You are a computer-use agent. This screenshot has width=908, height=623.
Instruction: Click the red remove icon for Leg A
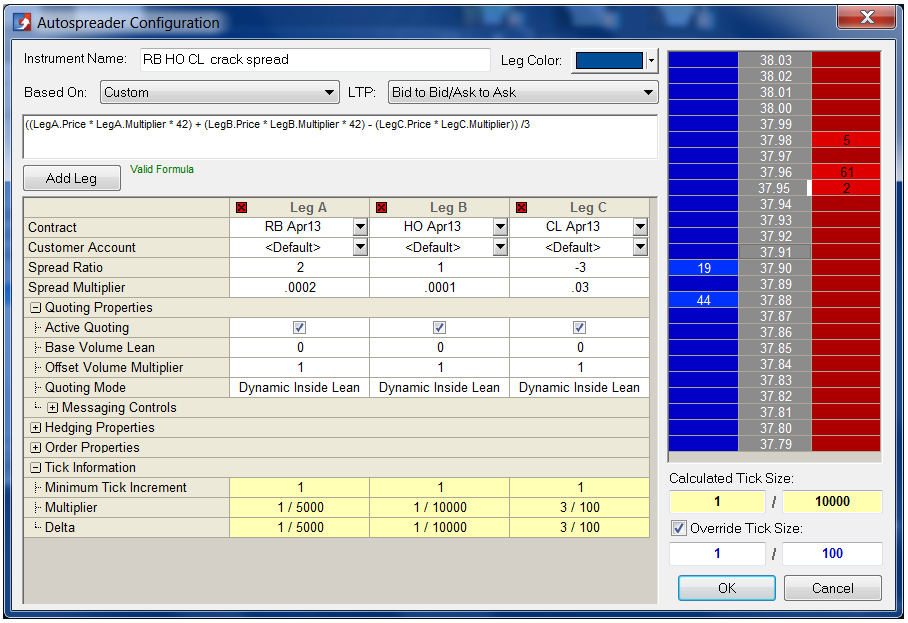tap(242, 208)
